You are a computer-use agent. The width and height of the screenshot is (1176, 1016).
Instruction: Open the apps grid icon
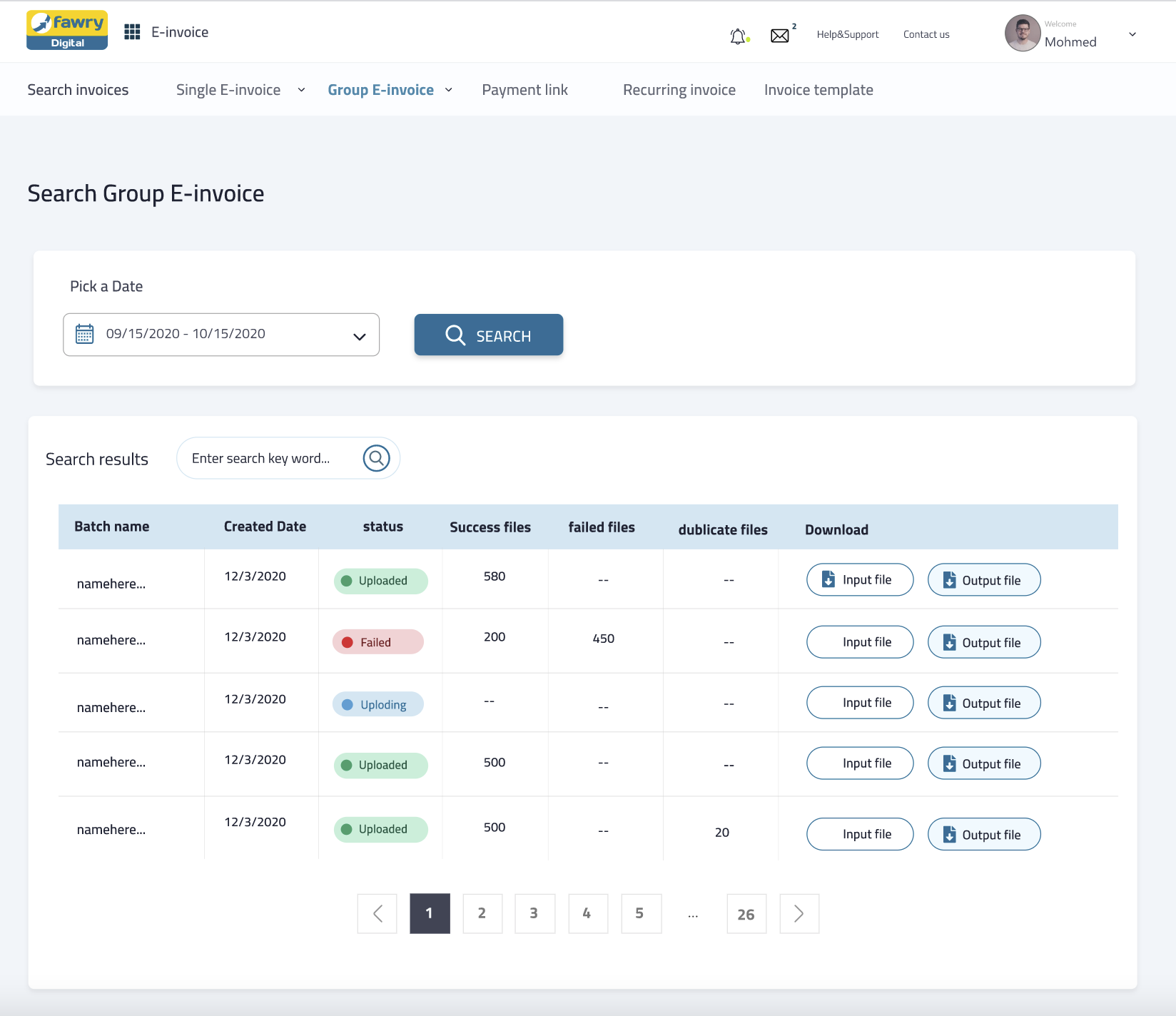pos(132,32)
